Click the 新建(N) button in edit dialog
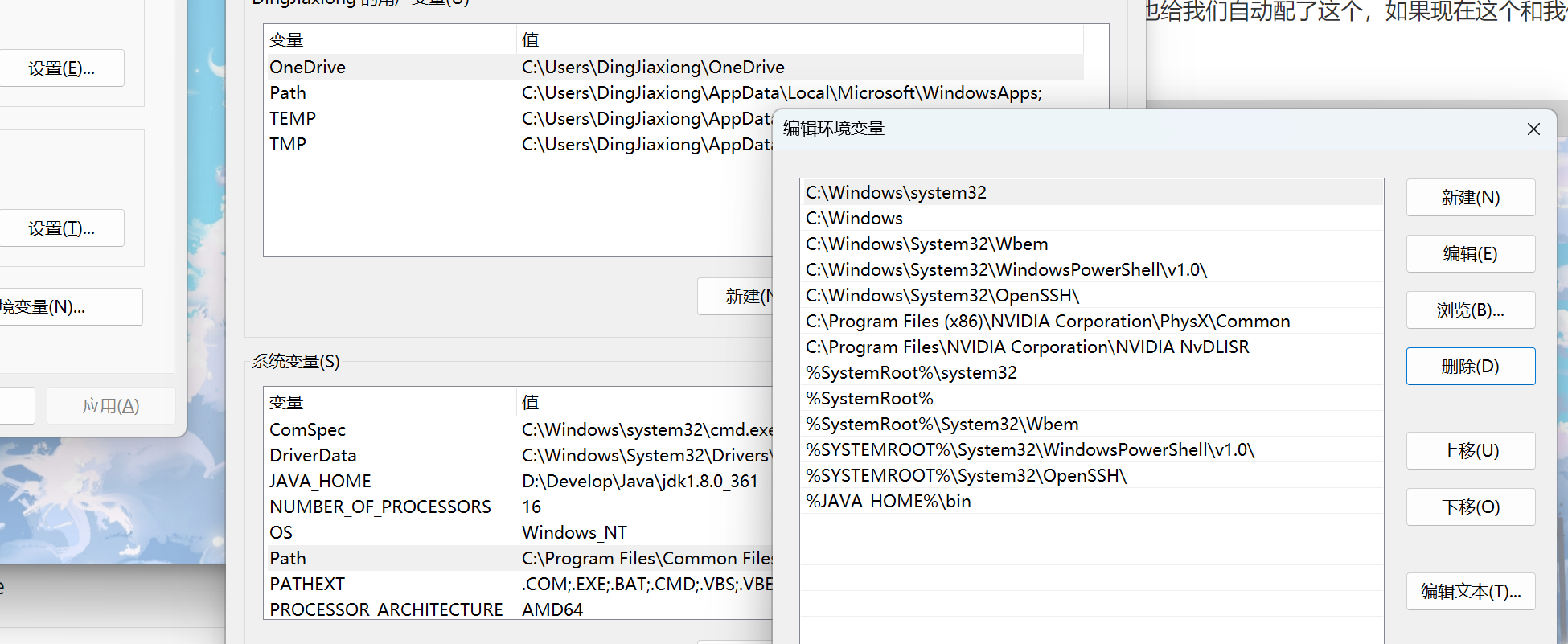 1471,198
